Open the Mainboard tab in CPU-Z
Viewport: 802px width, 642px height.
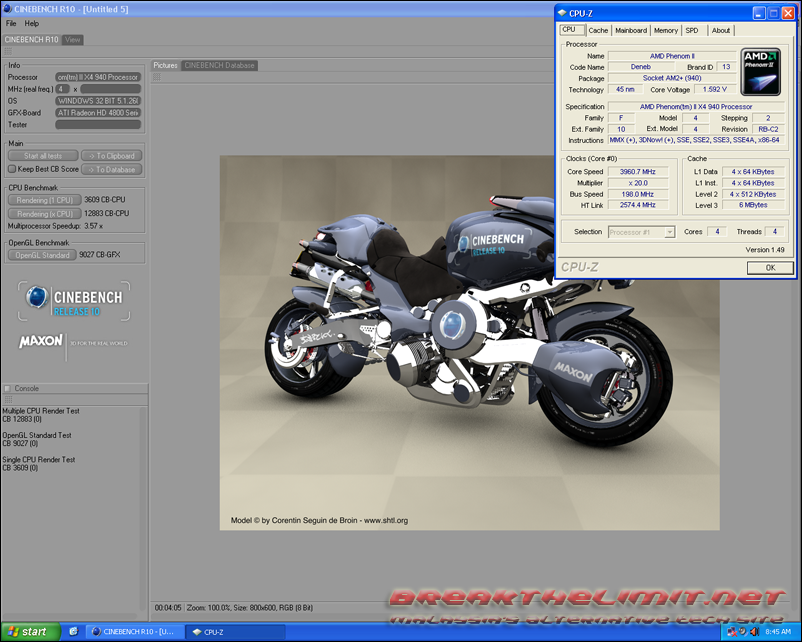[x=631, y=31]
